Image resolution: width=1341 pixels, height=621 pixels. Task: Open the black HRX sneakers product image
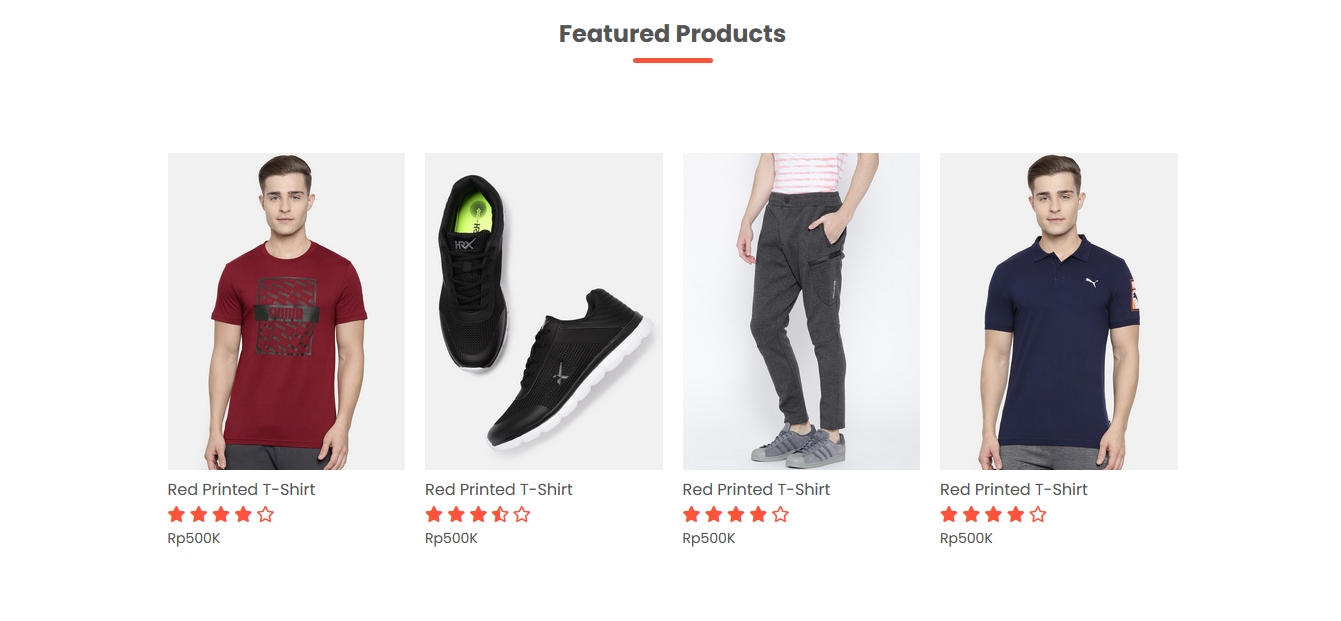pyautogui.click(x=543, y=311)
